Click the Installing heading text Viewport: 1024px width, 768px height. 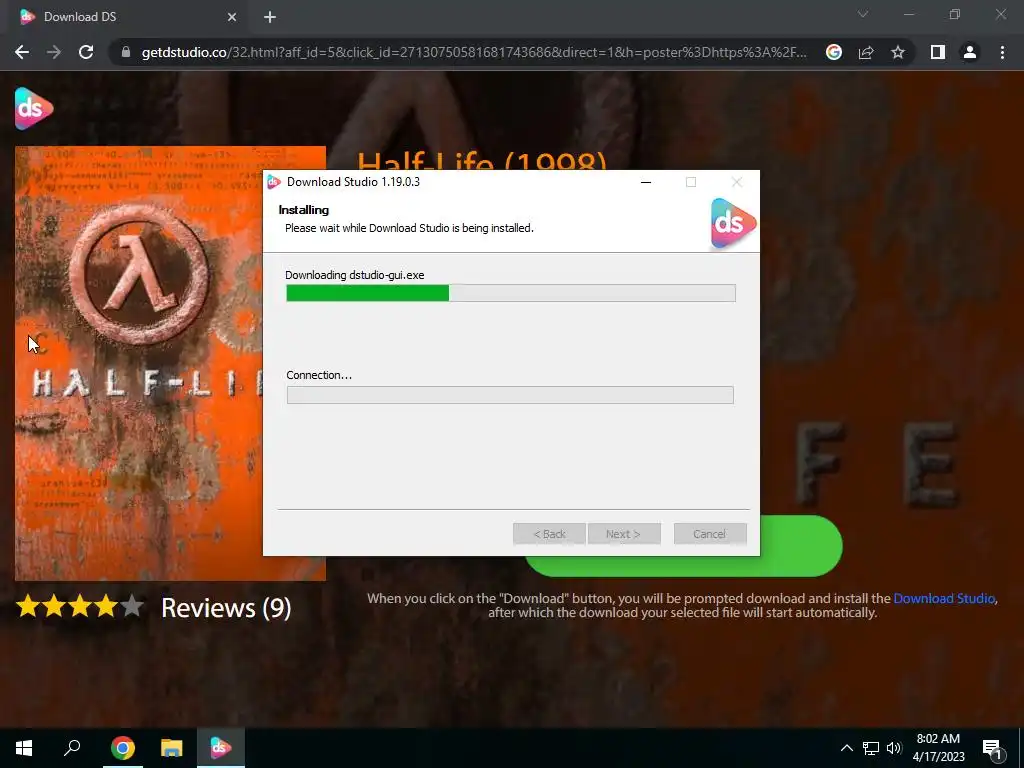(x=304, y=210)
